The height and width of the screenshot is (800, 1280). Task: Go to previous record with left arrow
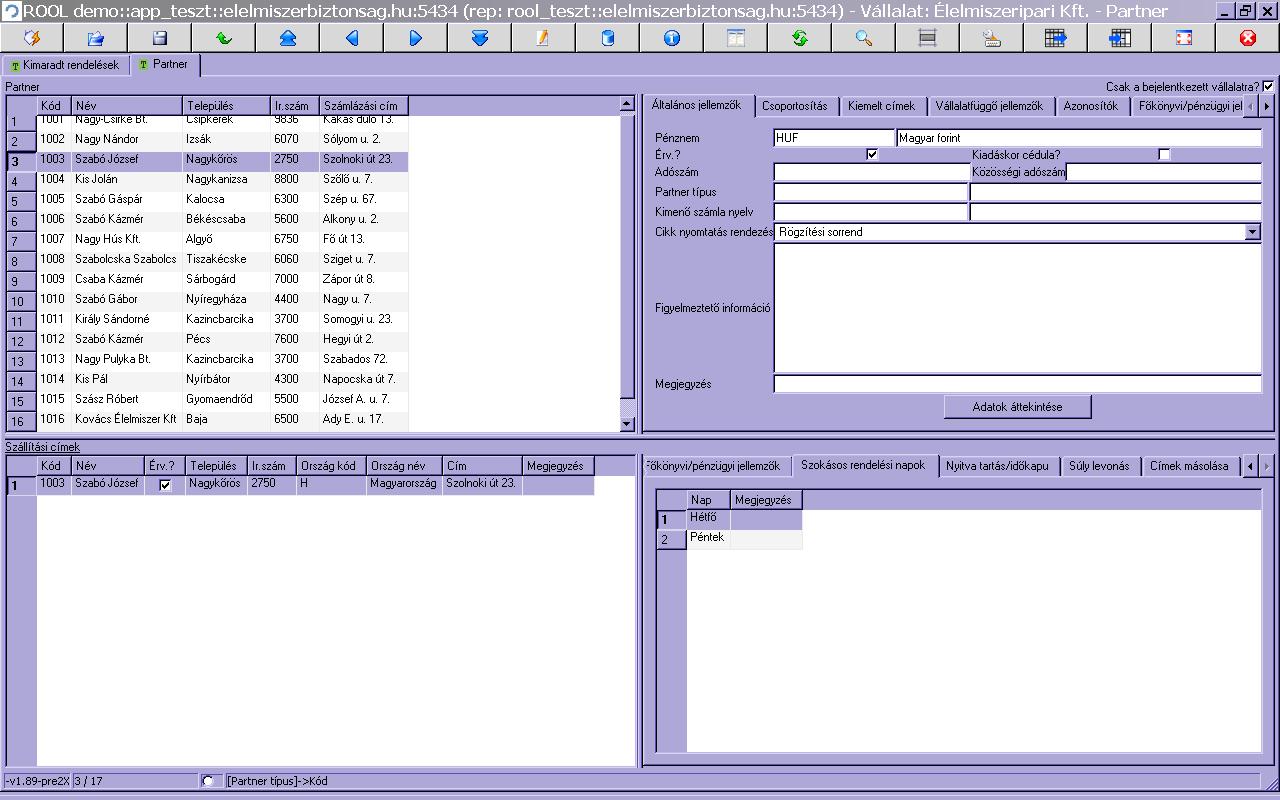[352, 38]
